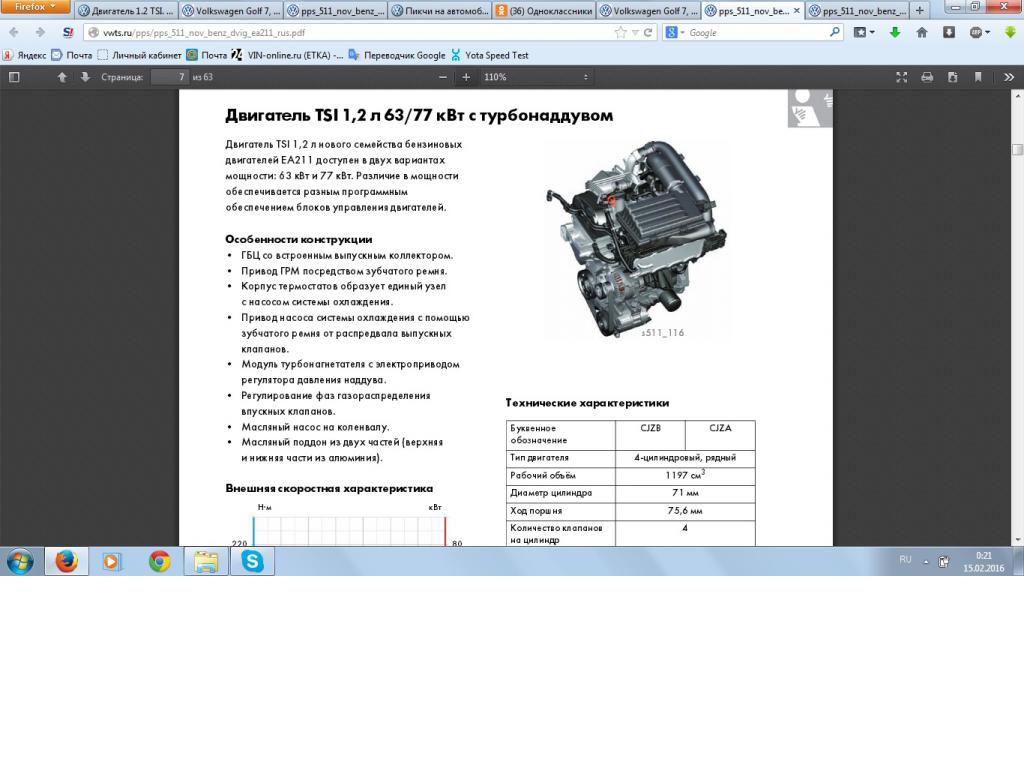Switch PDF to presentation fullscreen mode
1024x768 pixels.
pos(902,77)
